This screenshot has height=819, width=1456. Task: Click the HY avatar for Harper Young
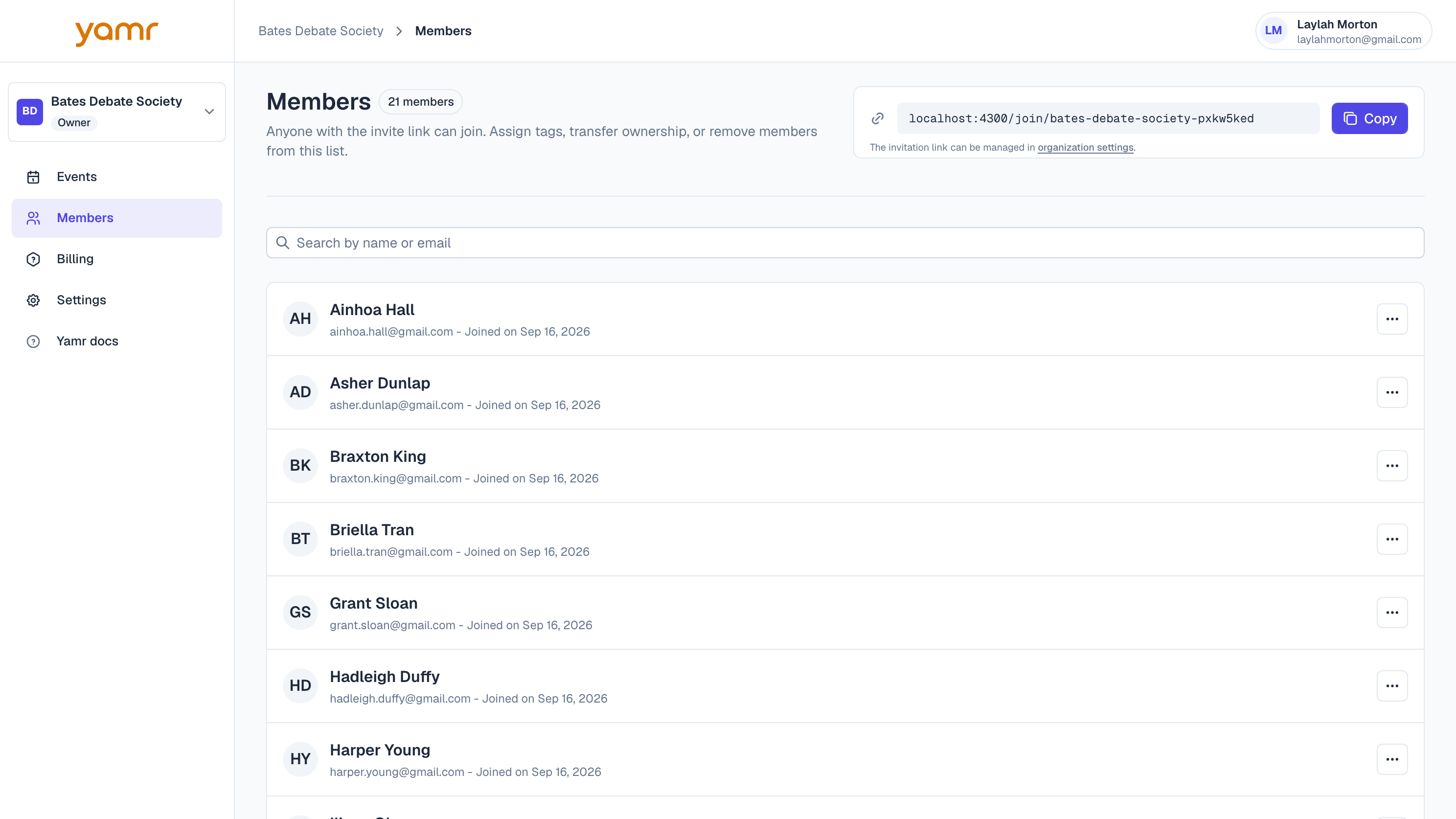(x=300, y=759)
